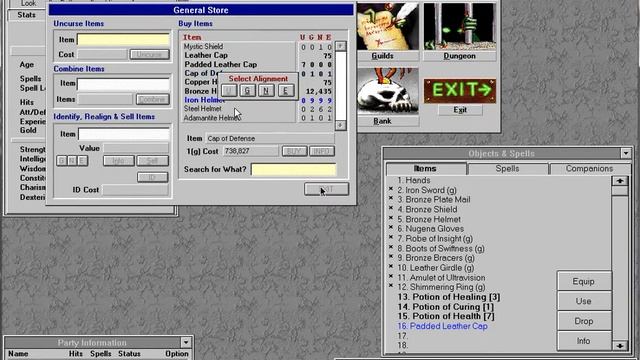
Task: Open the Party Information window dropdown
Action: (186, 342)
